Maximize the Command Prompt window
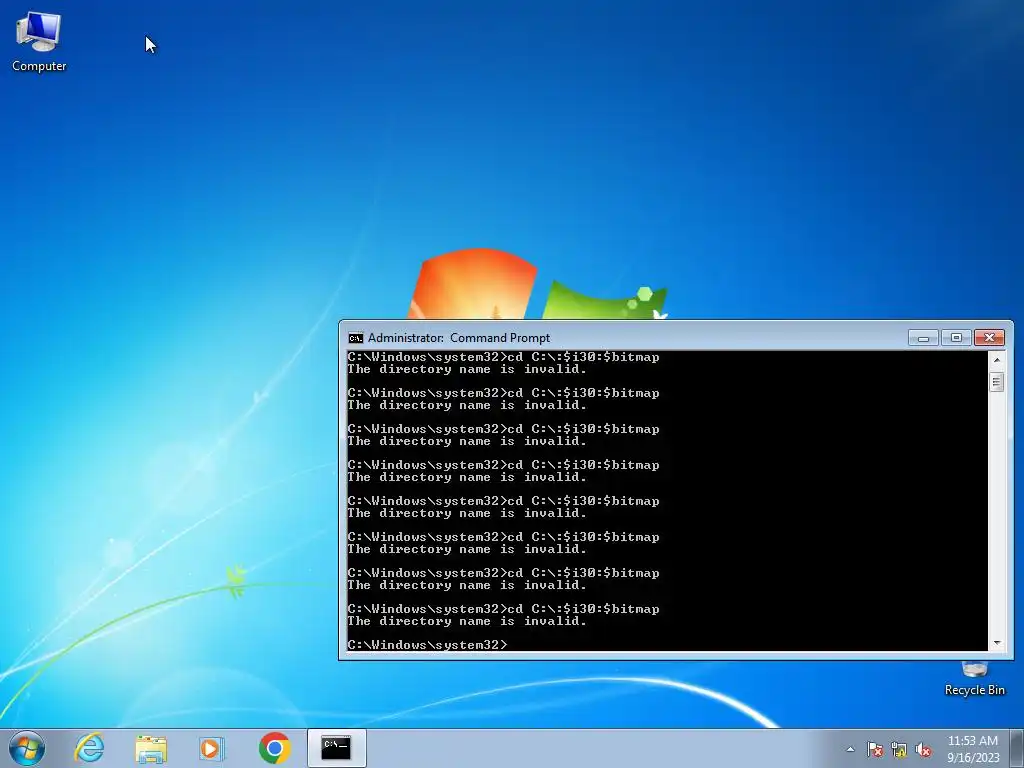Viewport: 1024px width, 768px height. pyautogui.click(x=956, y=338)
